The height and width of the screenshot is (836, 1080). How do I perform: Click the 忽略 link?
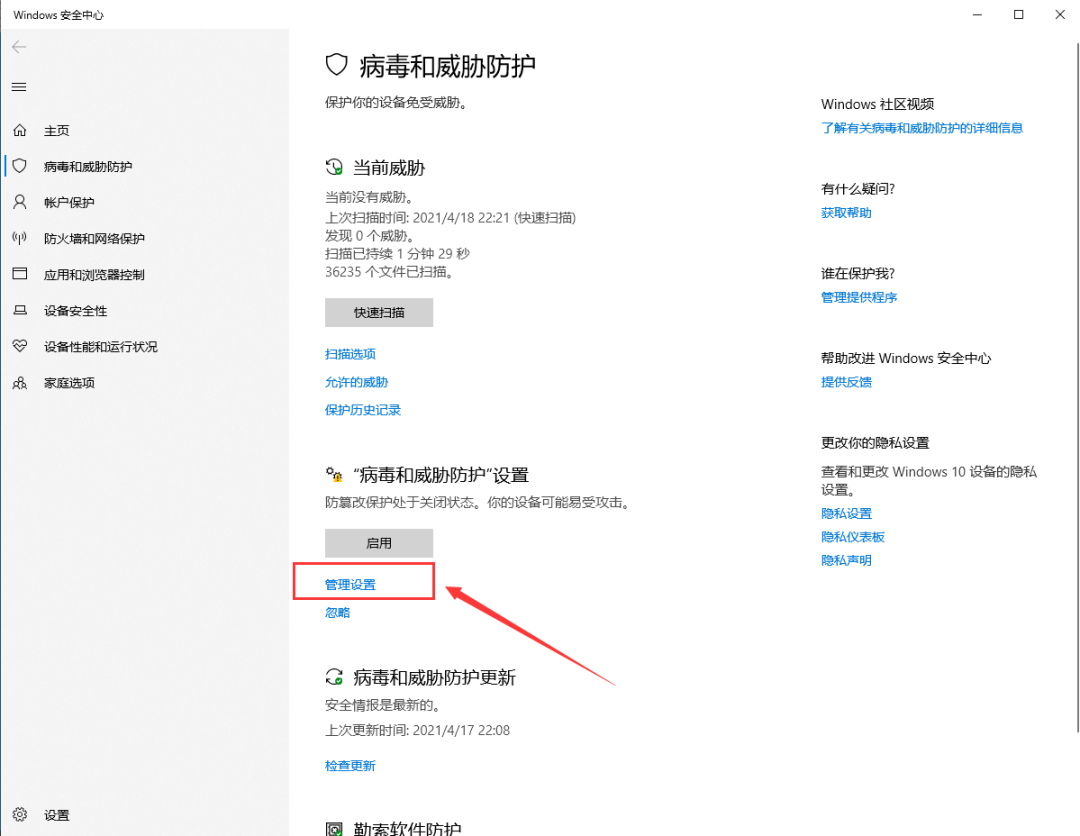338,612
